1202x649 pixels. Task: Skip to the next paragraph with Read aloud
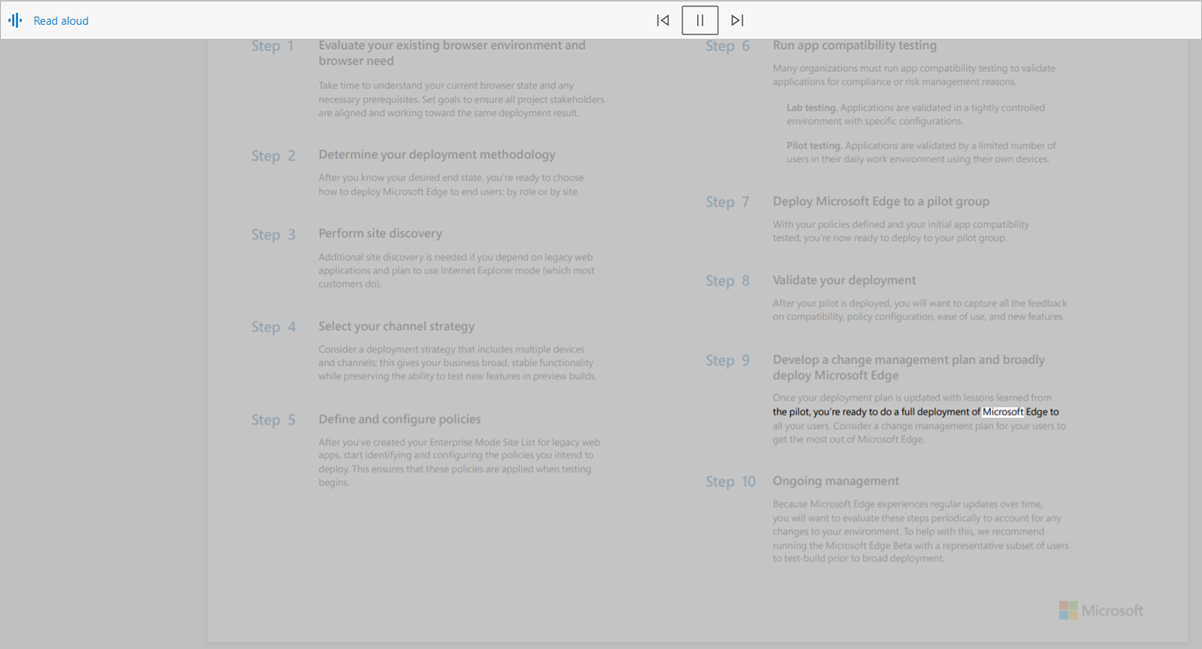(x=738, y=20)
